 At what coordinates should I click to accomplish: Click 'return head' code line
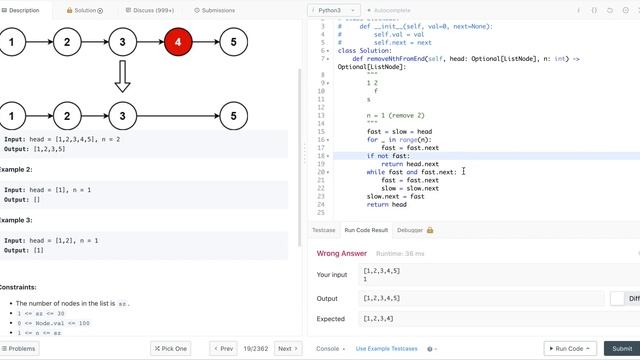tap(387, 204)
